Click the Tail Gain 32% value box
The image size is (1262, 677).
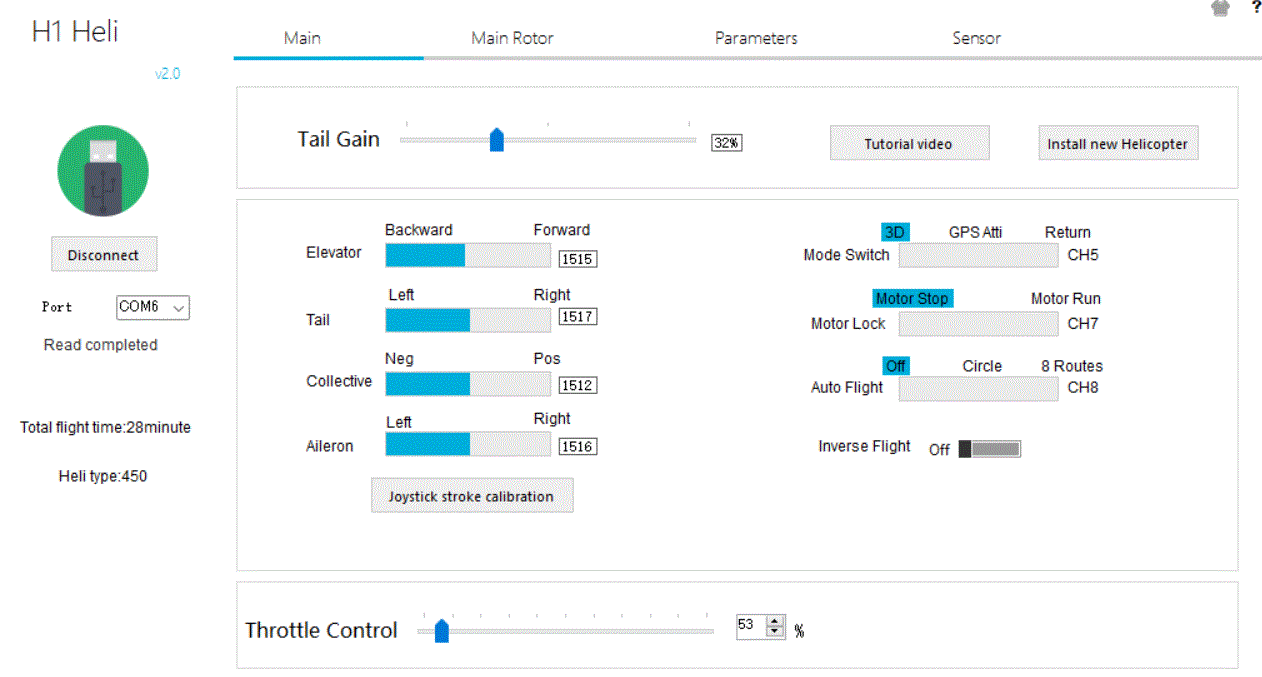click(x=727, y=143)
